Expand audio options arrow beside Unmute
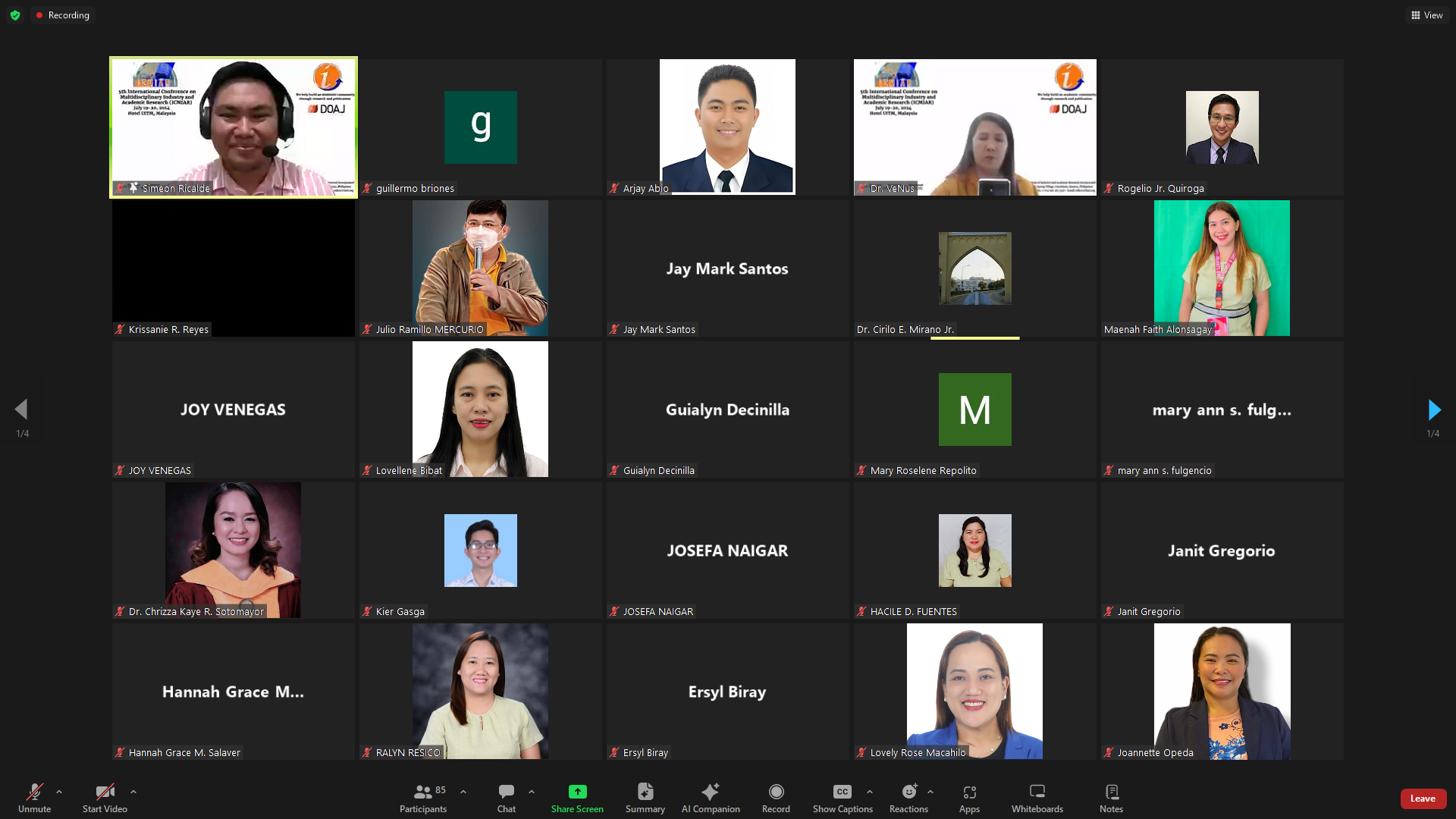The height and width of the screenshot is (819, 1456). [x=59, y=792]
